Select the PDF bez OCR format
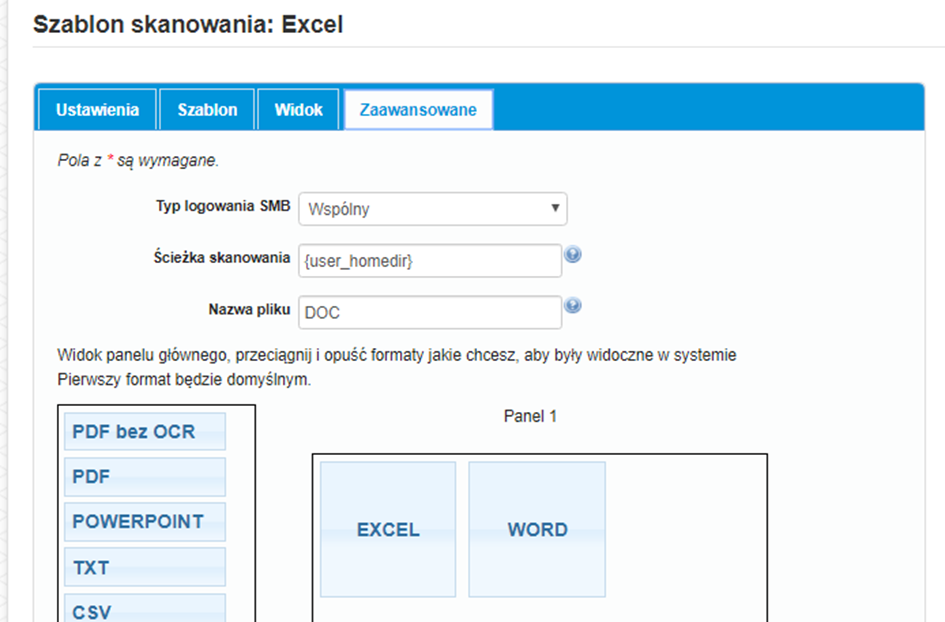Screen dimensions: 945x622 [x=145, y=432]
